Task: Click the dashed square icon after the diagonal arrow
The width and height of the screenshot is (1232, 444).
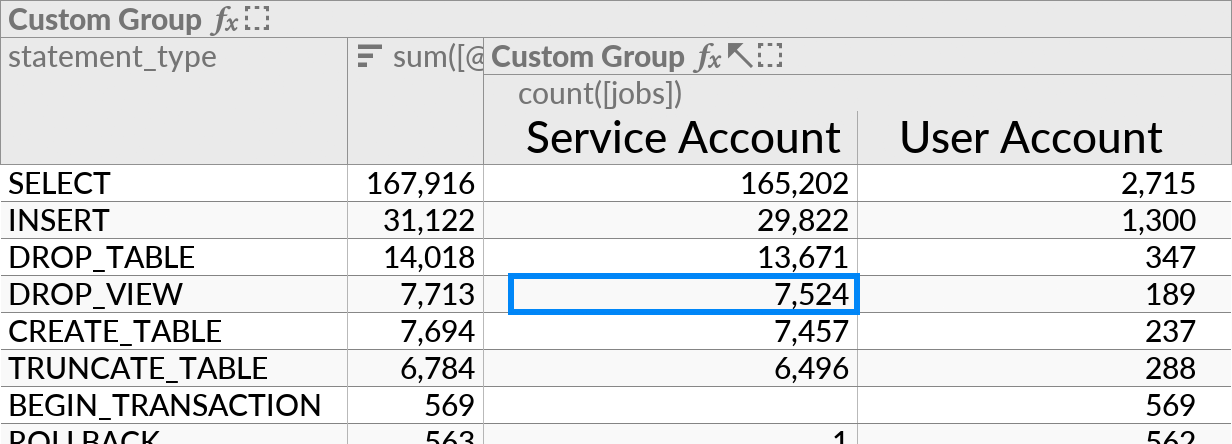Action: 769,57
